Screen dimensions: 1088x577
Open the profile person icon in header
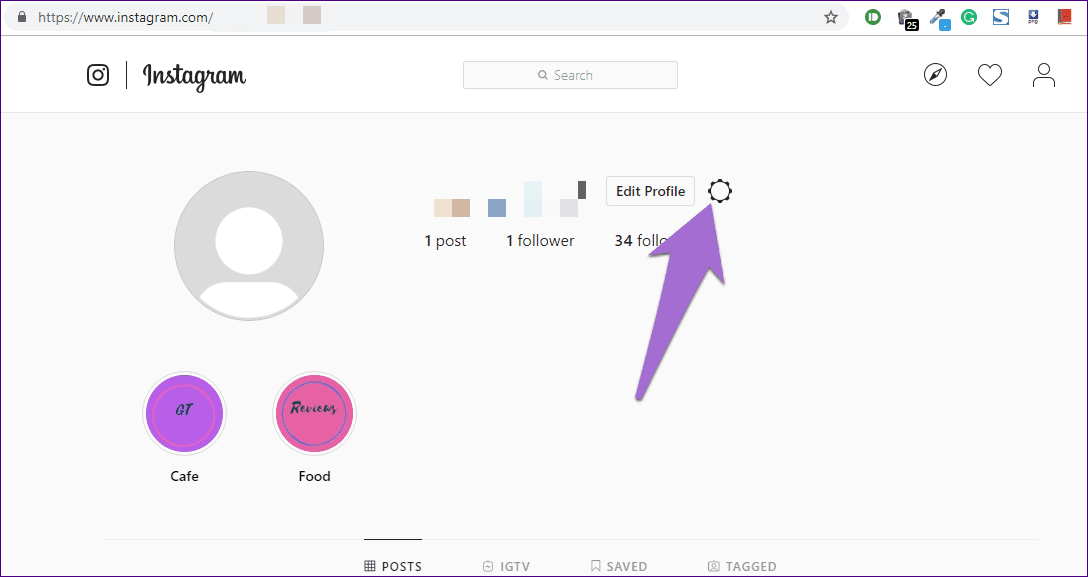[1044, 75]
